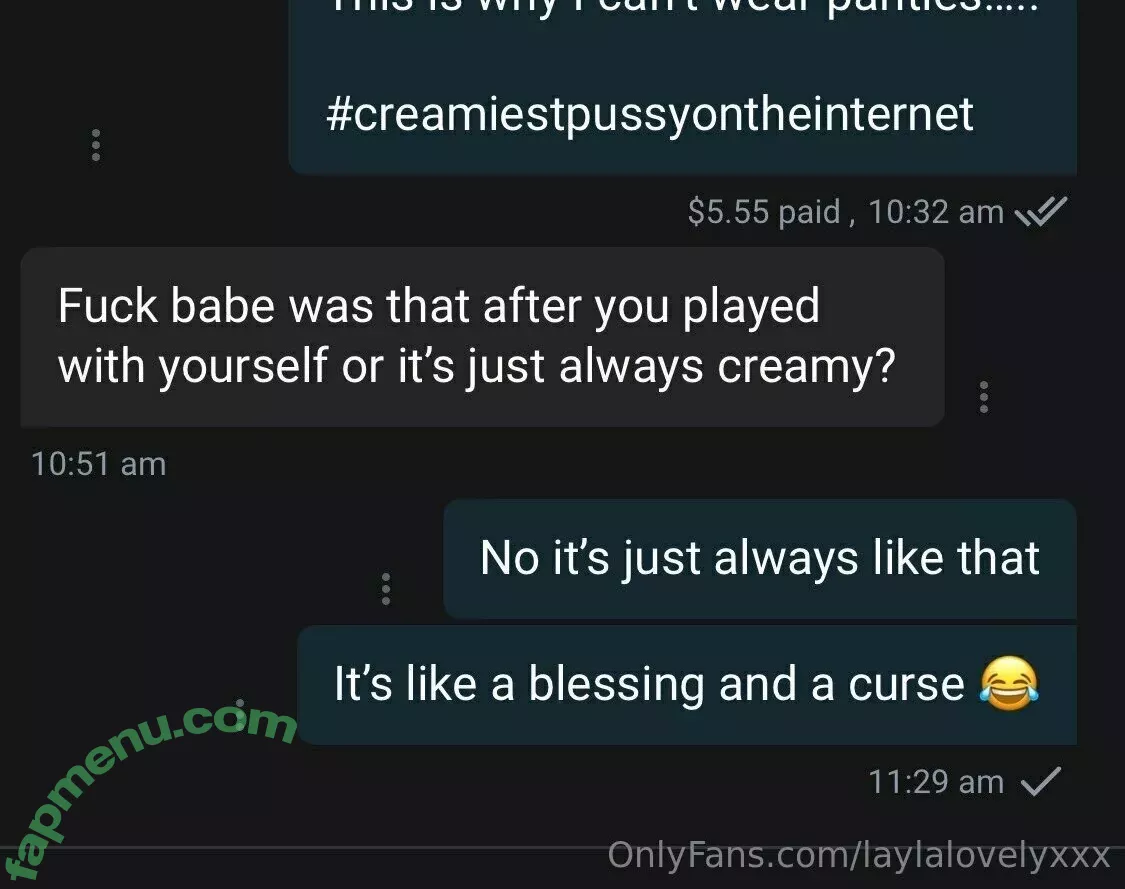Click the OnlyFans.com/laylalovelyxxx watermark text

(x=859, y=855)
